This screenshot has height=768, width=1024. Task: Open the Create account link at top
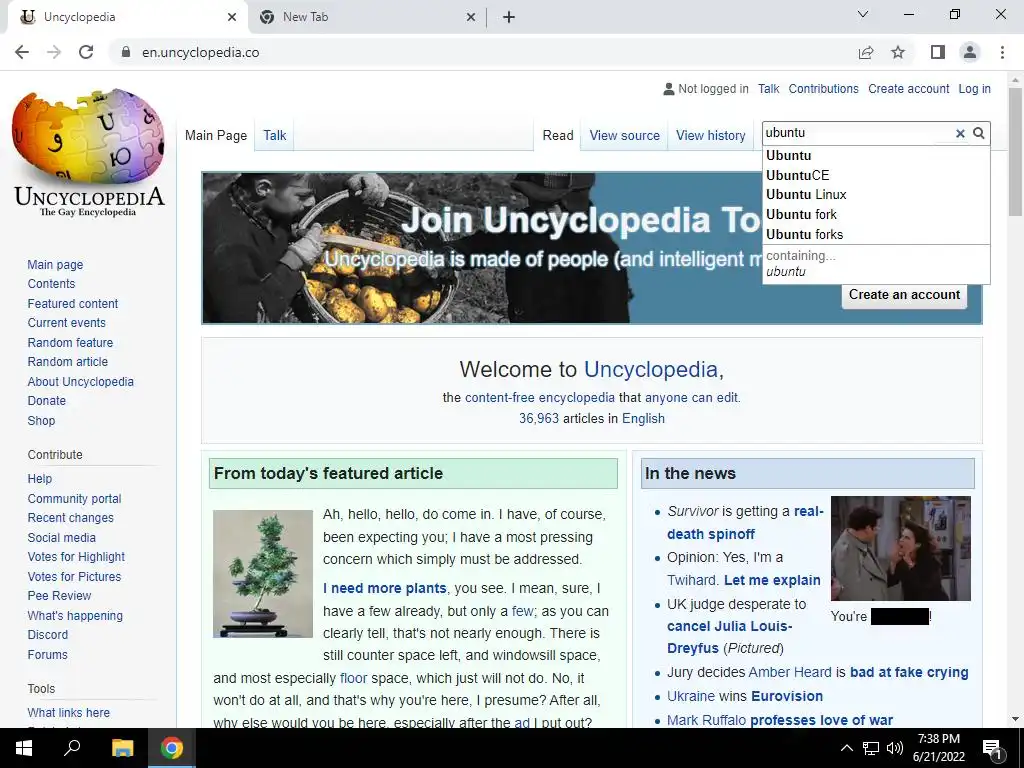(x=908, y=89)
